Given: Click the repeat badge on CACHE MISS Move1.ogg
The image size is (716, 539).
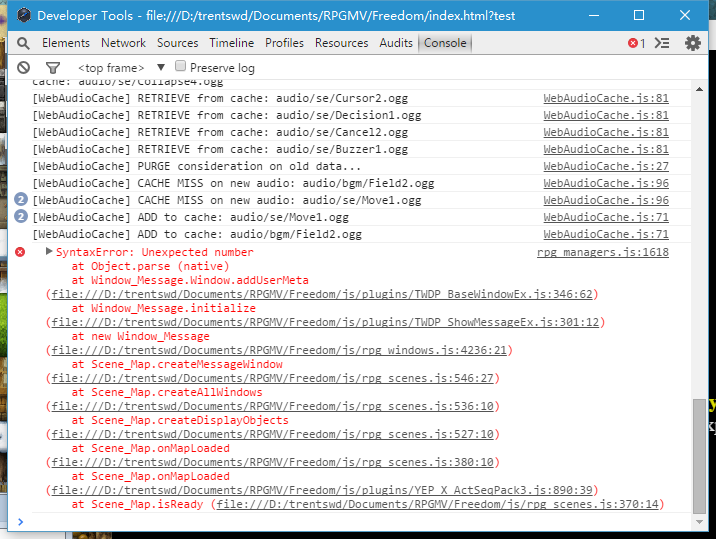Looking at the screenshot, I should 21,200.
